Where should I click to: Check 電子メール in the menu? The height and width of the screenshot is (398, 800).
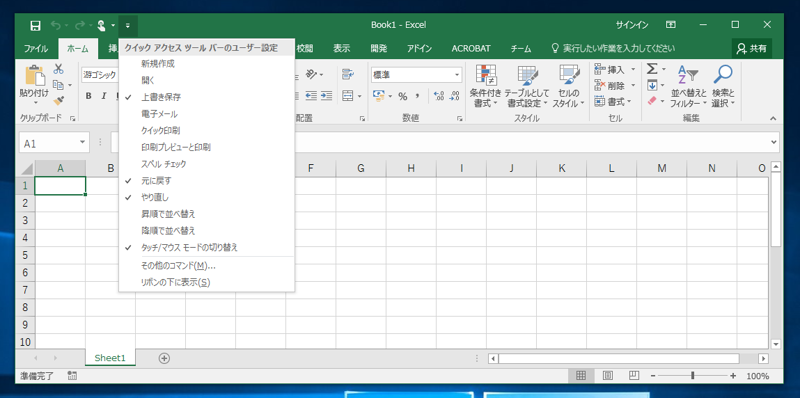207,114
